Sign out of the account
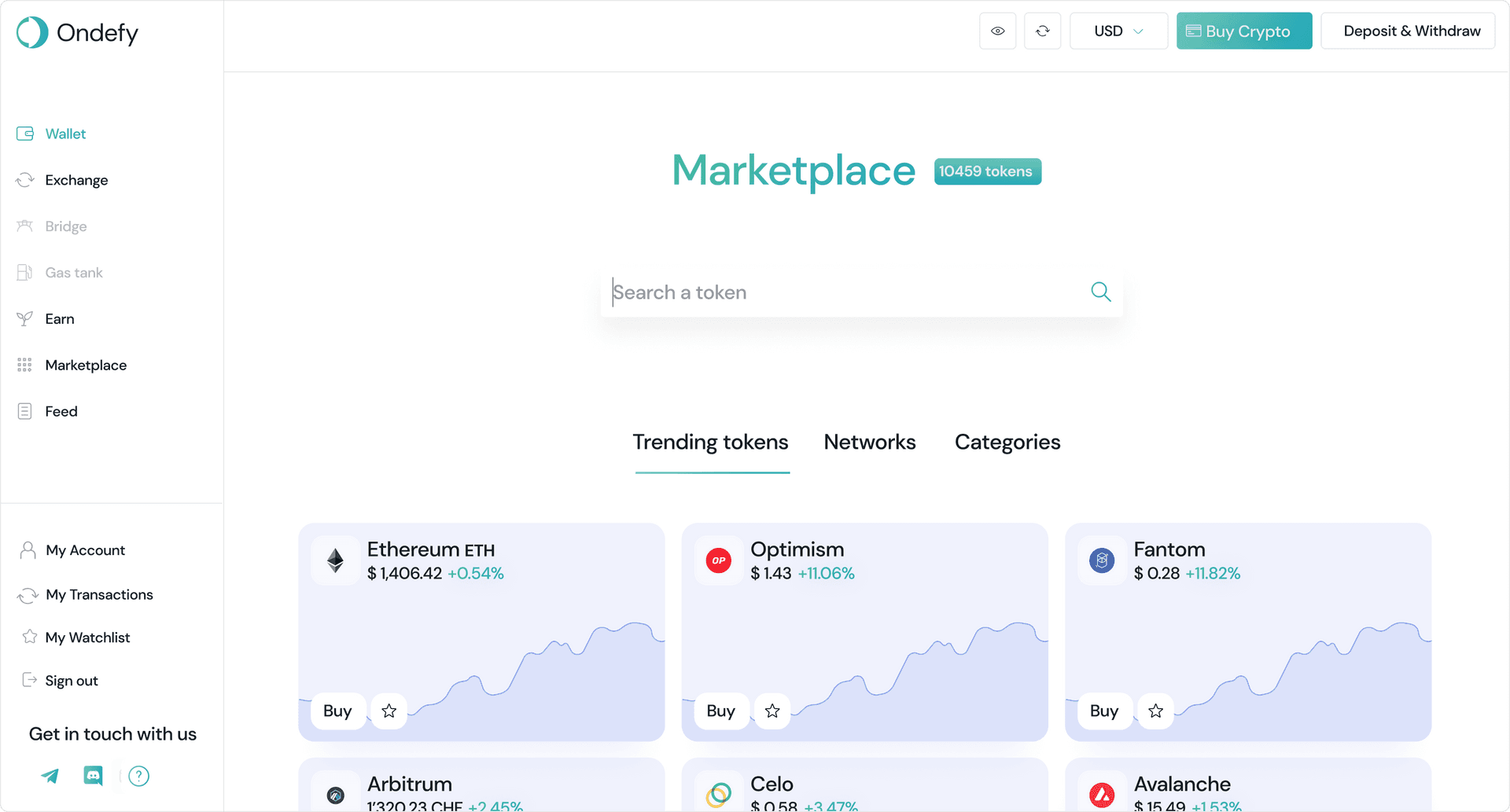Screen dimensions: 1510x812 pos(72,681)
